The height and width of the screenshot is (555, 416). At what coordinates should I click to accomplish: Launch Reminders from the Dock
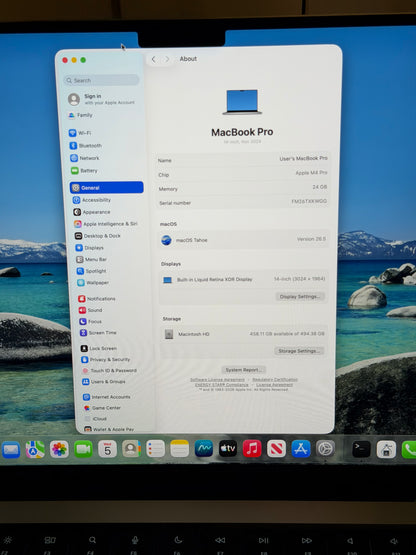click(x=155, y=449)
